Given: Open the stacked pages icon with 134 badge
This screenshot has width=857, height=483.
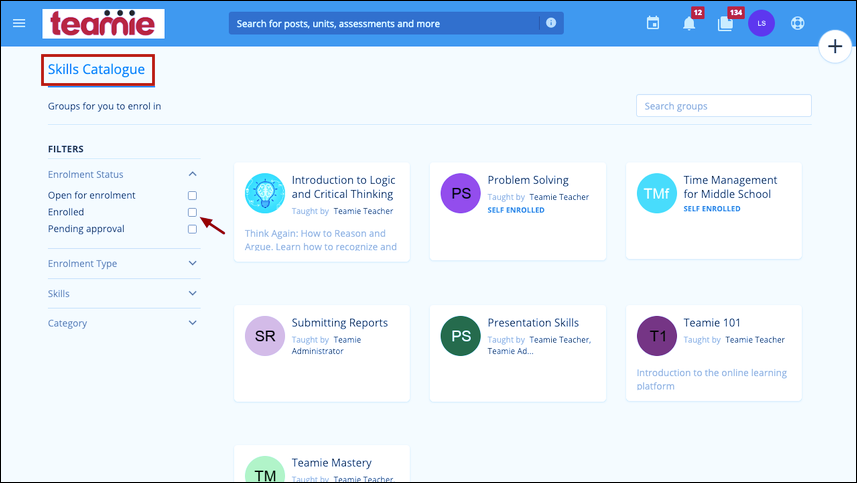Looking at the screenshot, I should (x=725, y=23).
